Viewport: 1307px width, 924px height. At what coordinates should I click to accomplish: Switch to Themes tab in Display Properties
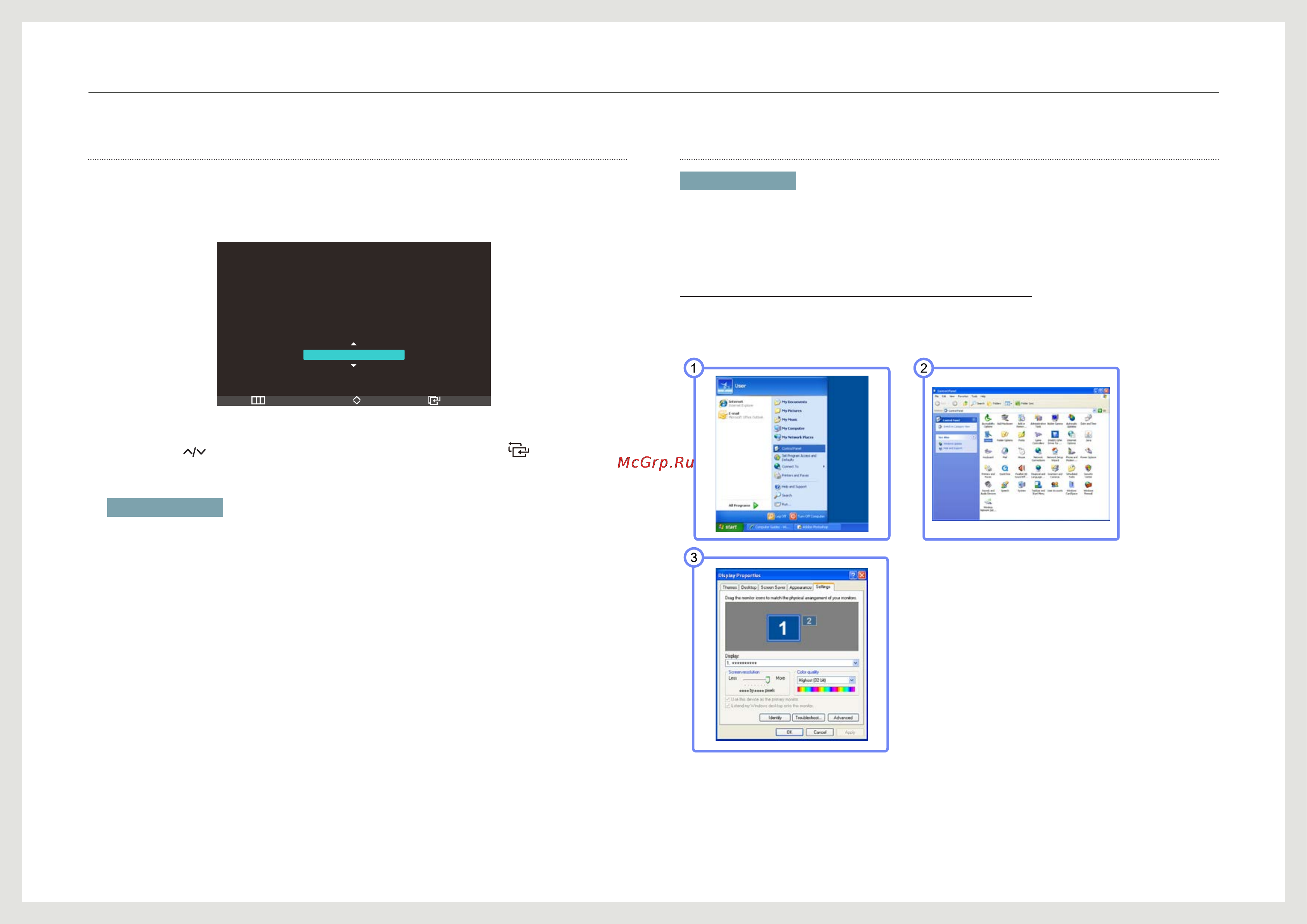[730, 588]
